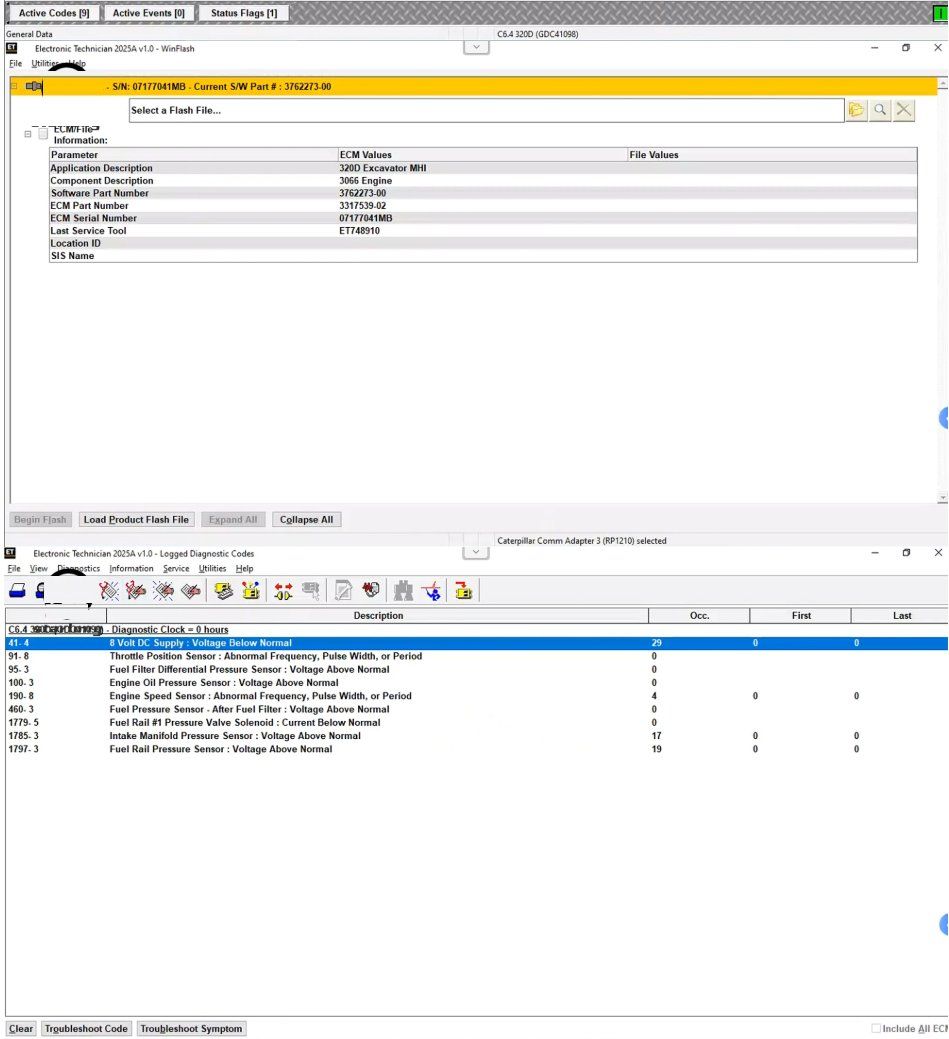Viewport: 949px width, 1039px height.
Task: Click the binoculars icon in the toolbar
Action: pyautogui.click(x=403, y=591)
